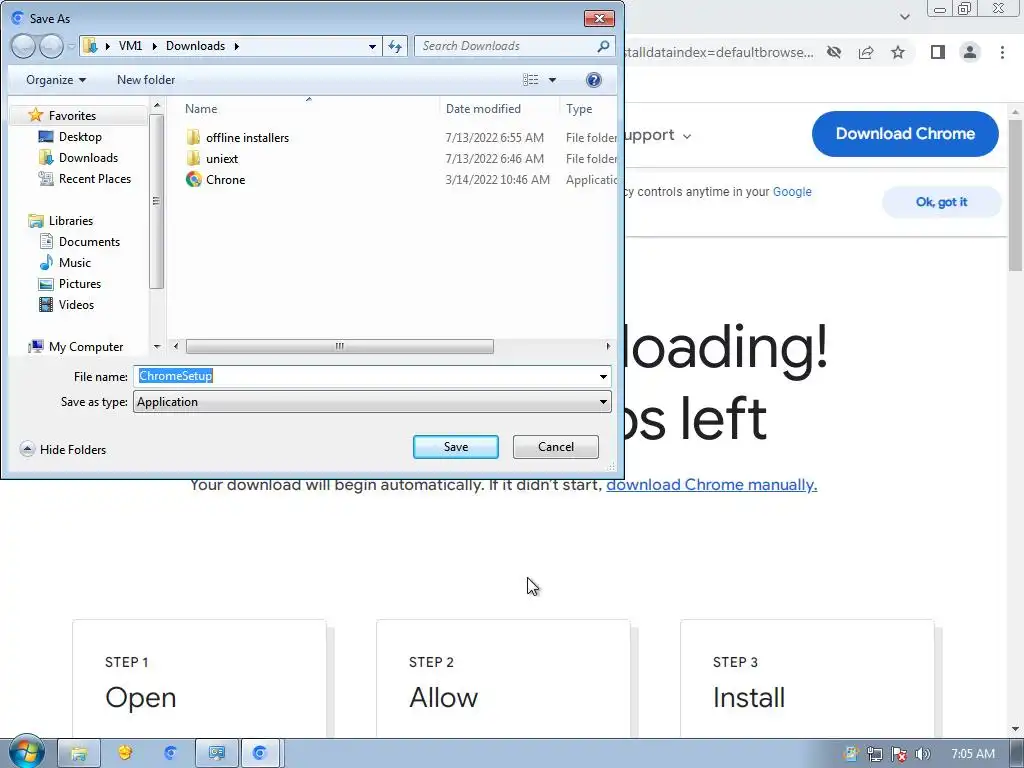Open the view options dropdown arrow
The height and width of the screenshot is (768, 1024).
552,80
